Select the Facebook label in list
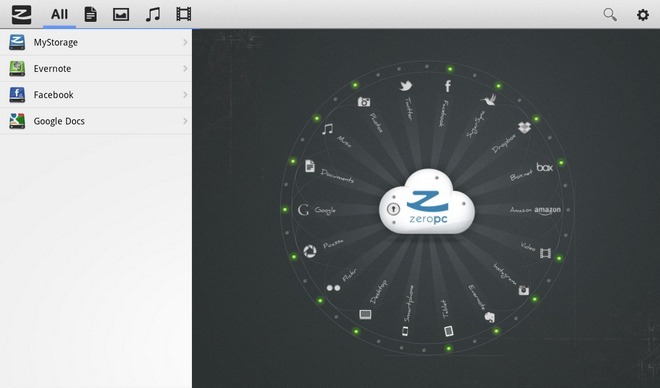 pos(53,95)
